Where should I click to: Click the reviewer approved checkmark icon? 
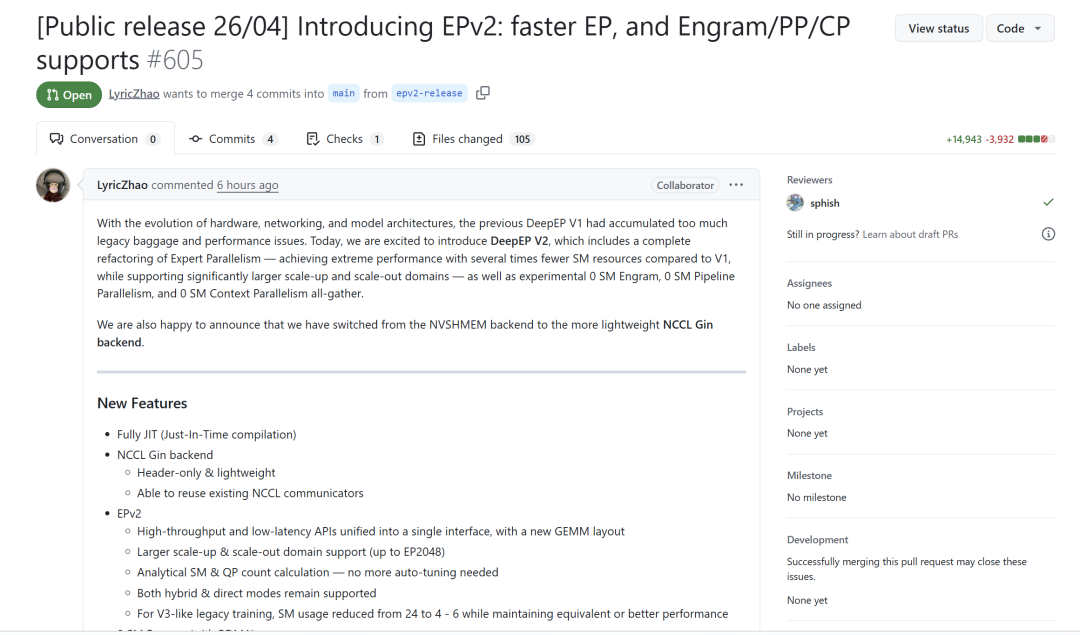(x=1048, y=203)
